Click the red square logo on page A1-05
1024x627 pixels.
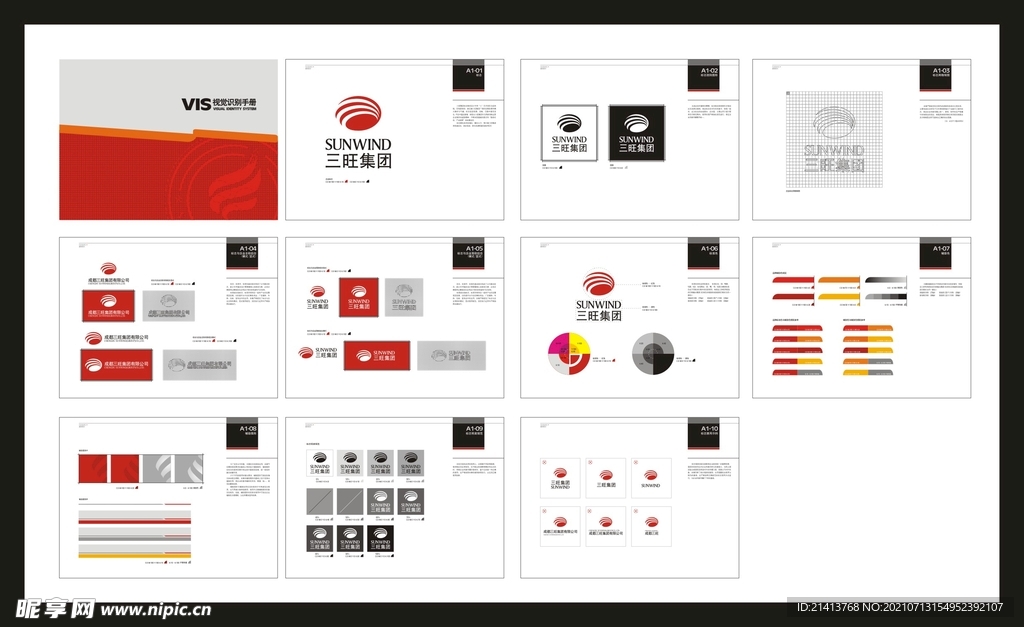[359, 298]
